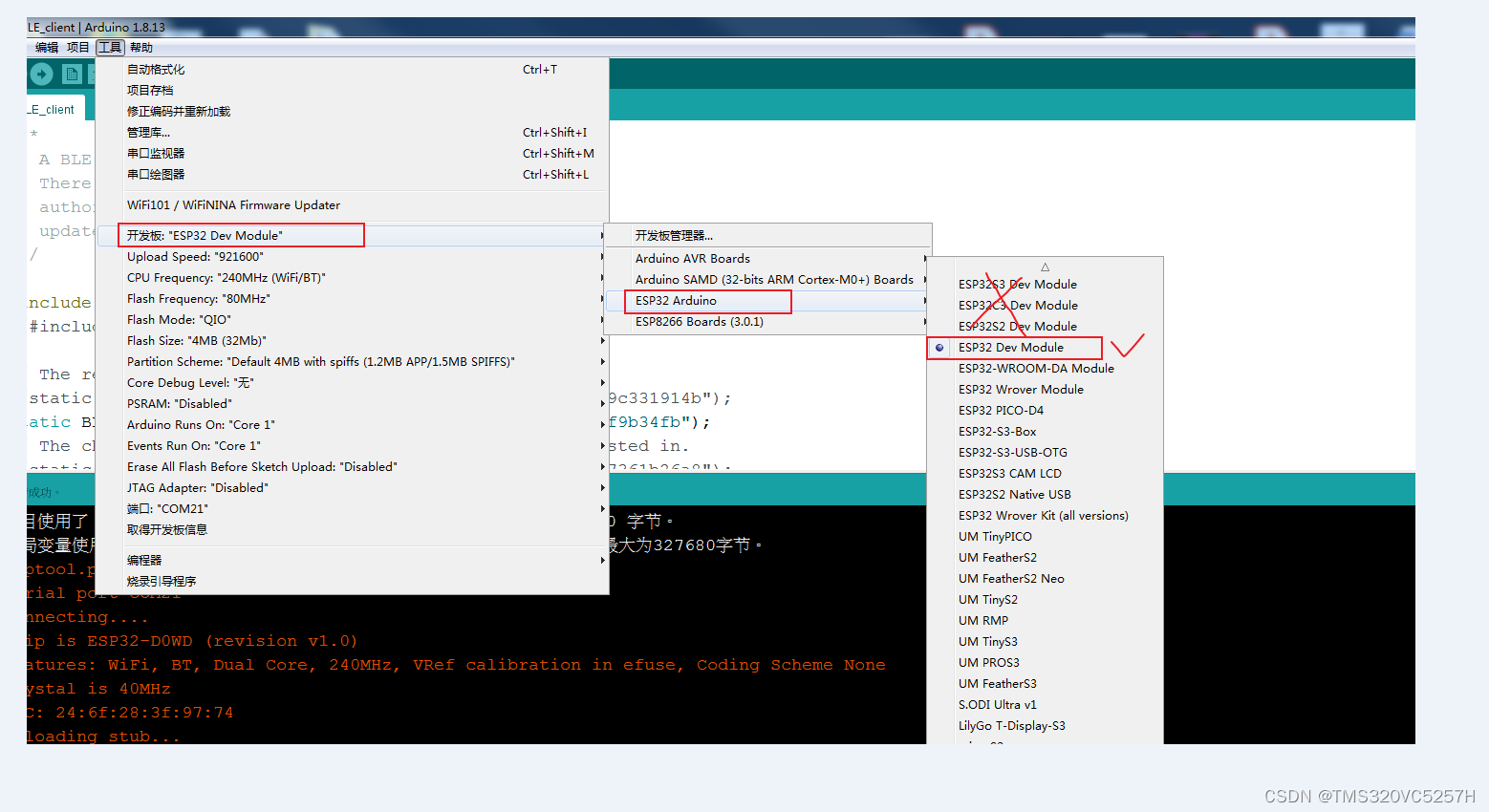The width and height of the screenshot is (1489, 812).
Task: Open the 项目 menu
Action: click(x=78, y=48)
